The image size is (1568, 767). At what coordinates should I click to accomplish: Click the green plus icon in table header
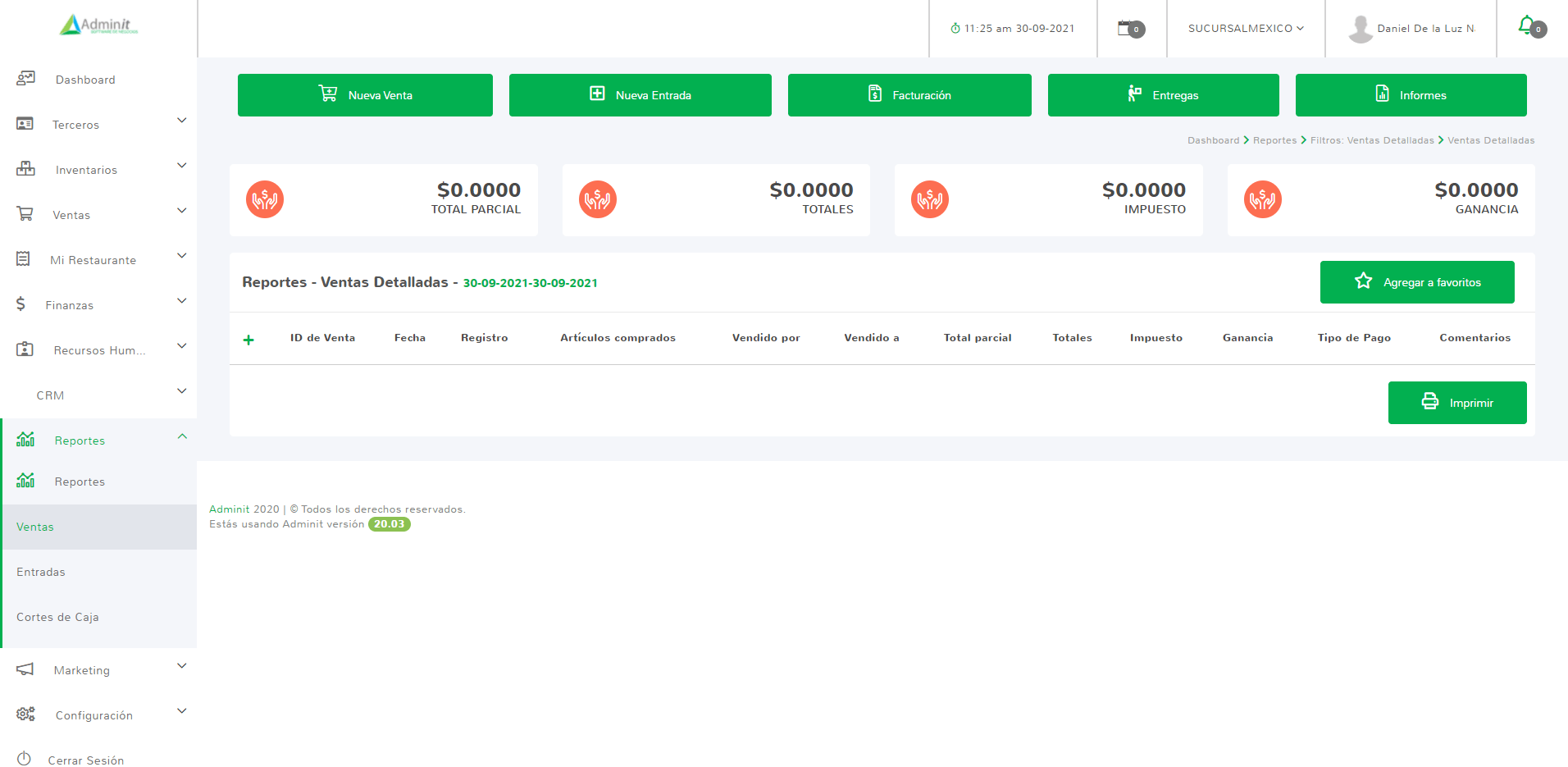tap(248, 340)
